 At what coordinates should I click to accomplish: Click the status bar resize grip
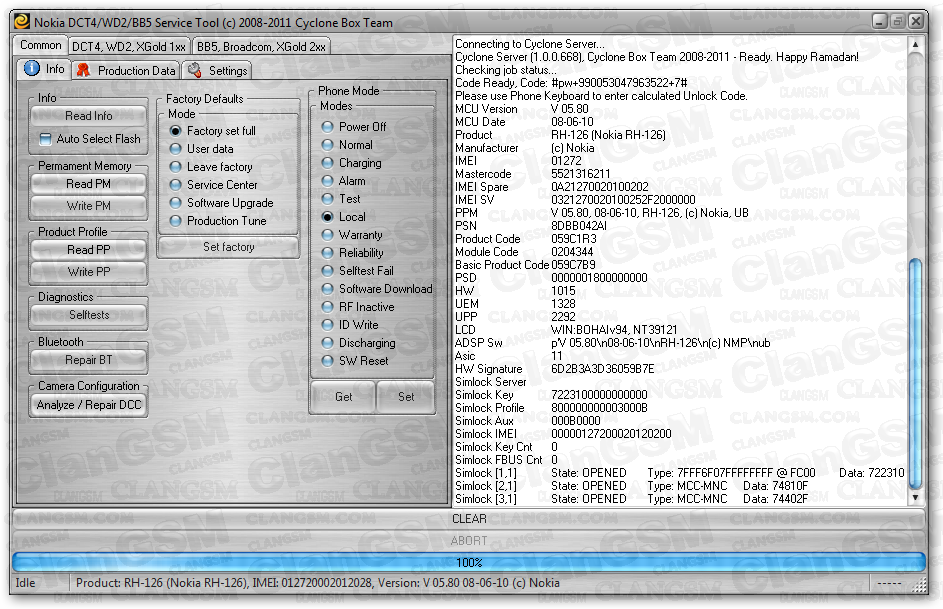pos(919,584)
